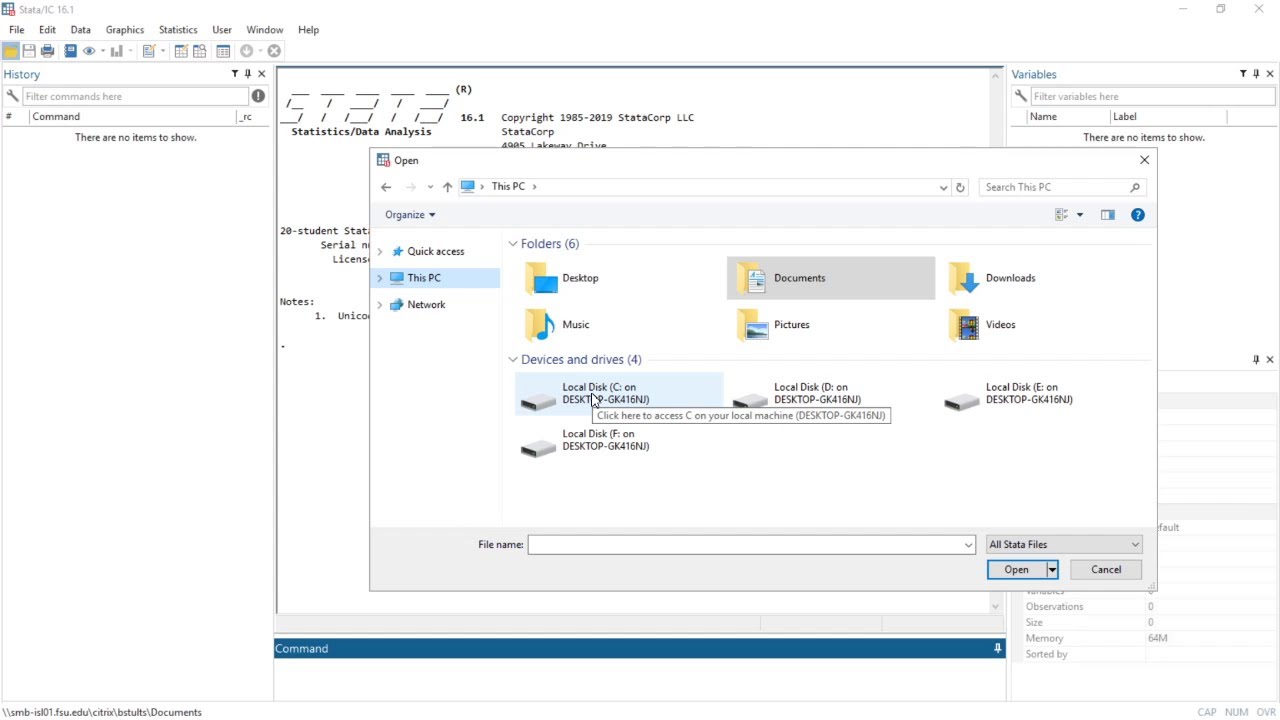Click the Filter variables here field
The height and width of the screenshot is (720, 1280).
click(x=1152, y=96)
